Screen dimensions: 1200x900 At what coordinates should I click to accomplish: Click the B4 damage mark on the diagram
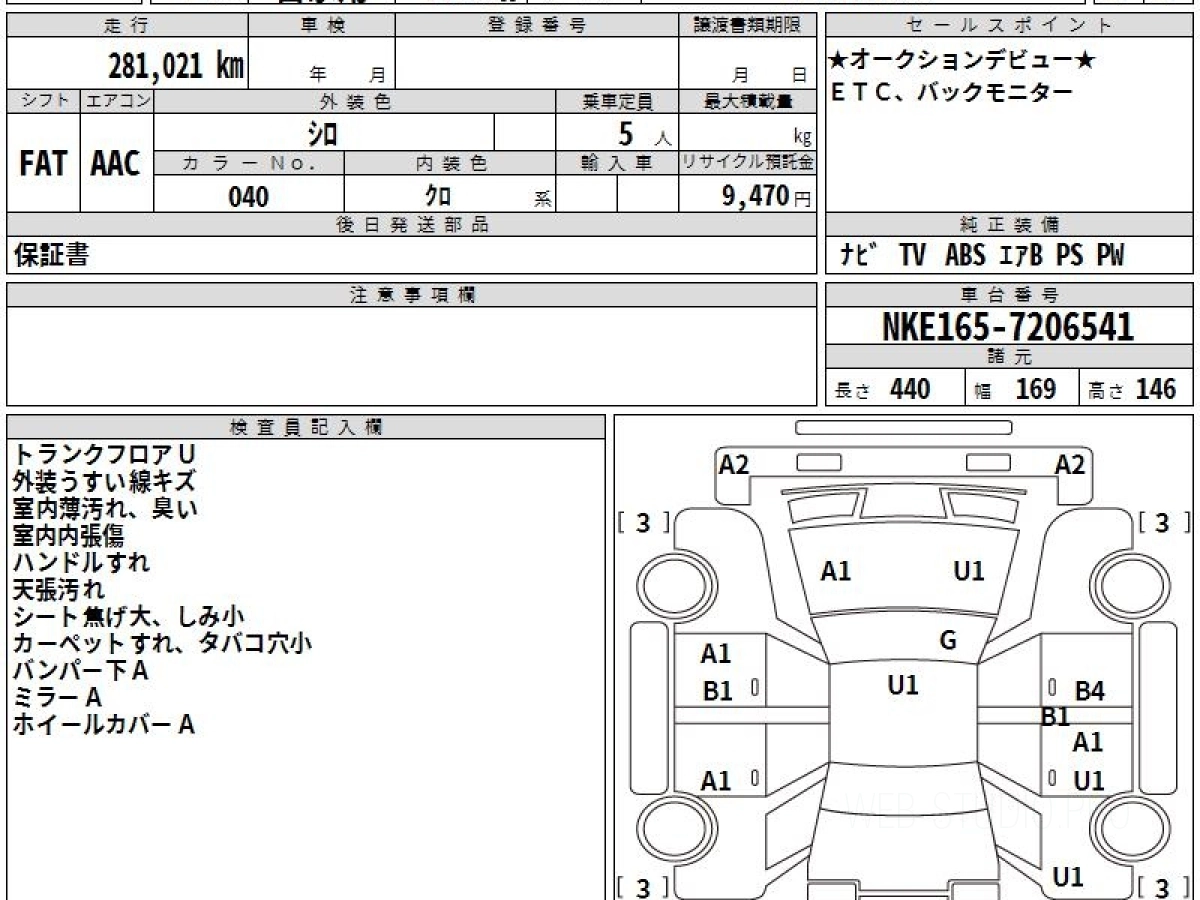1090,691
